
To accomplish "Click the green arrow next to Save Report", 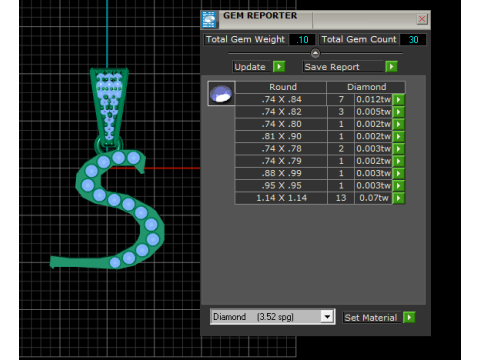I will point(391,67).
